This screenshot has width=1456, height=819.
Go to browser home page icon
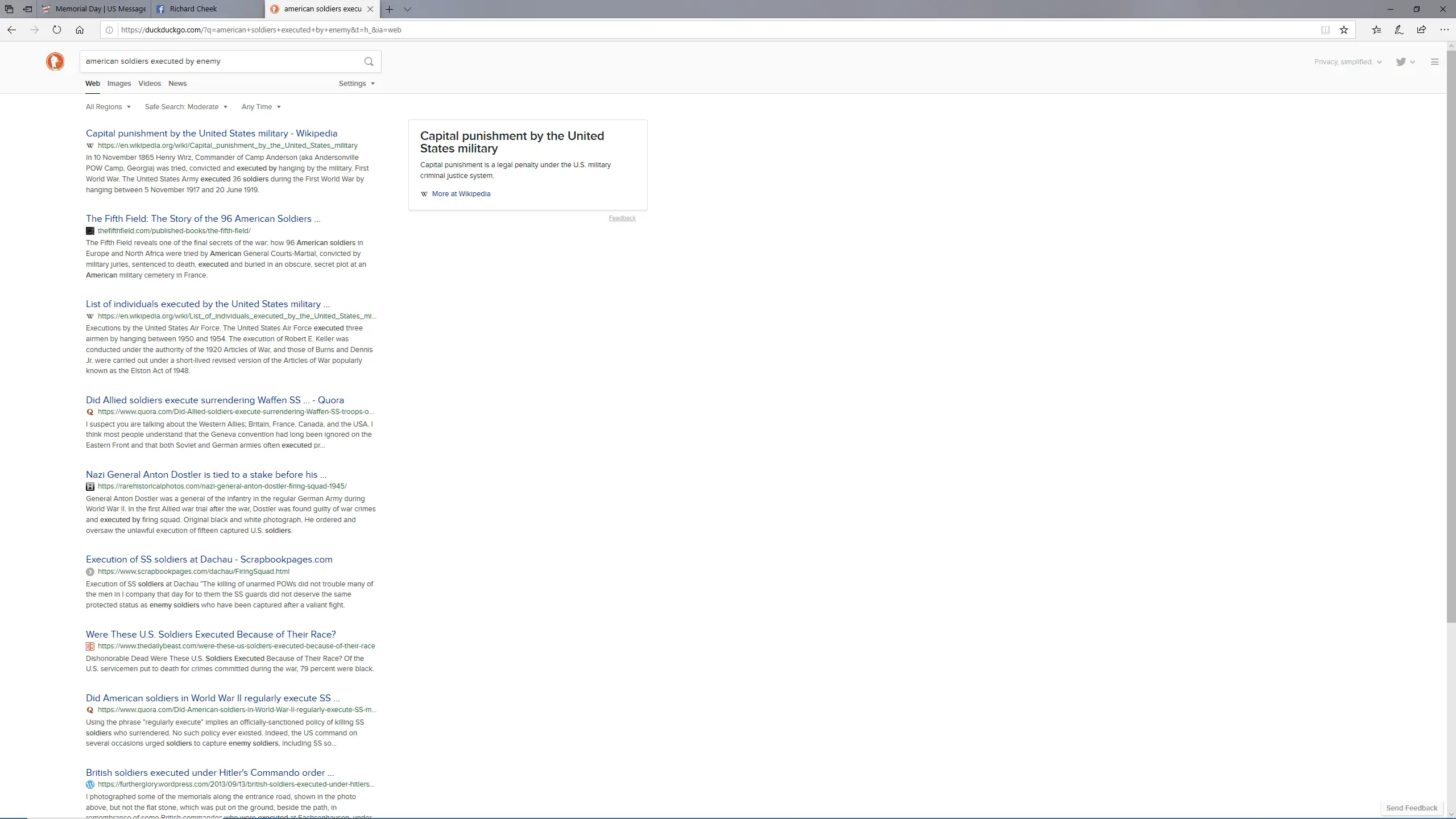click(80, 30)
